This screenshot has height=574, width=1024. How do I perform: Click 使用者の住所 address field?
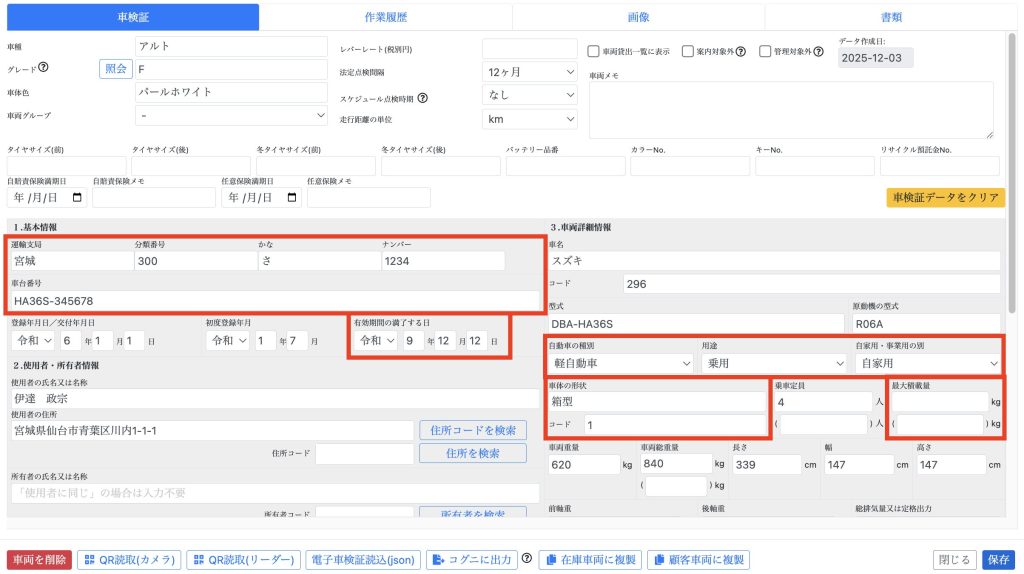click(212, 430)
